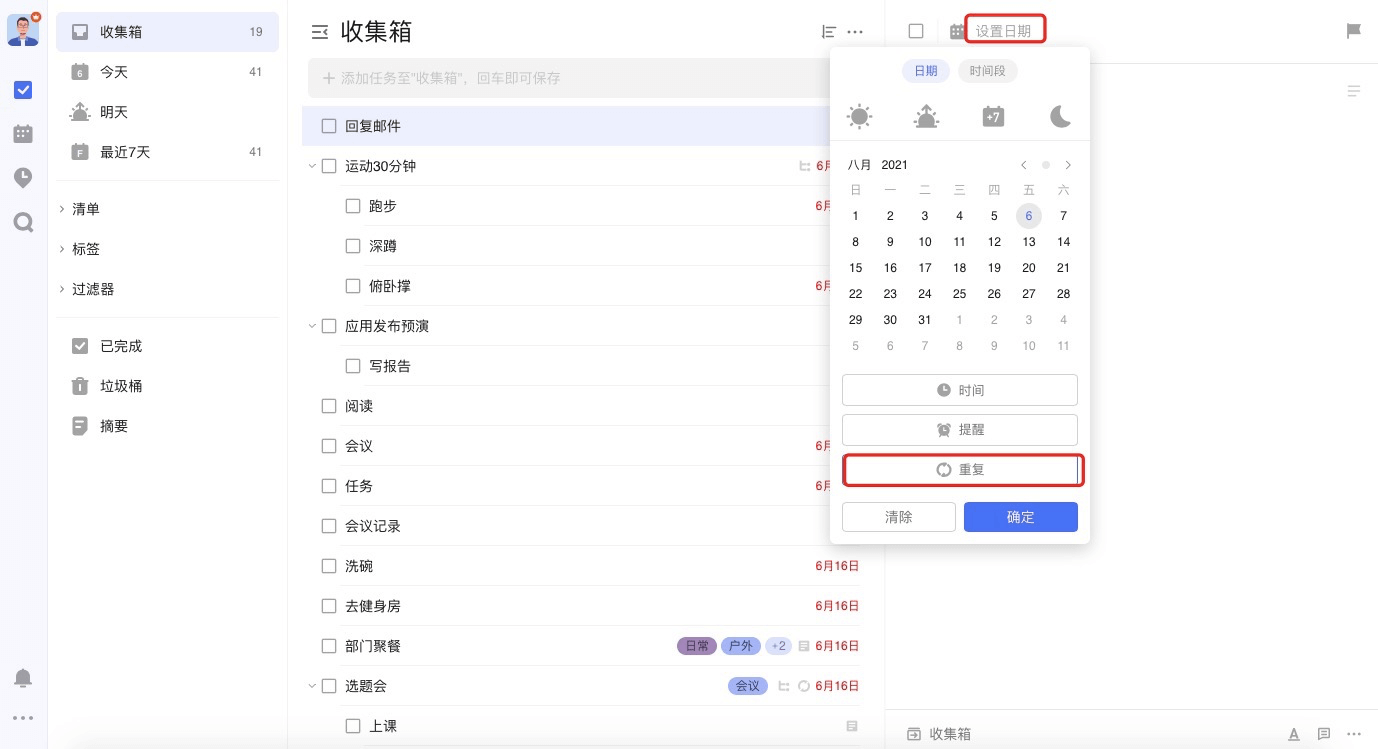Mark the 跑步 subtask as complete
This screenshot has height=749, width=1378.
353,206
